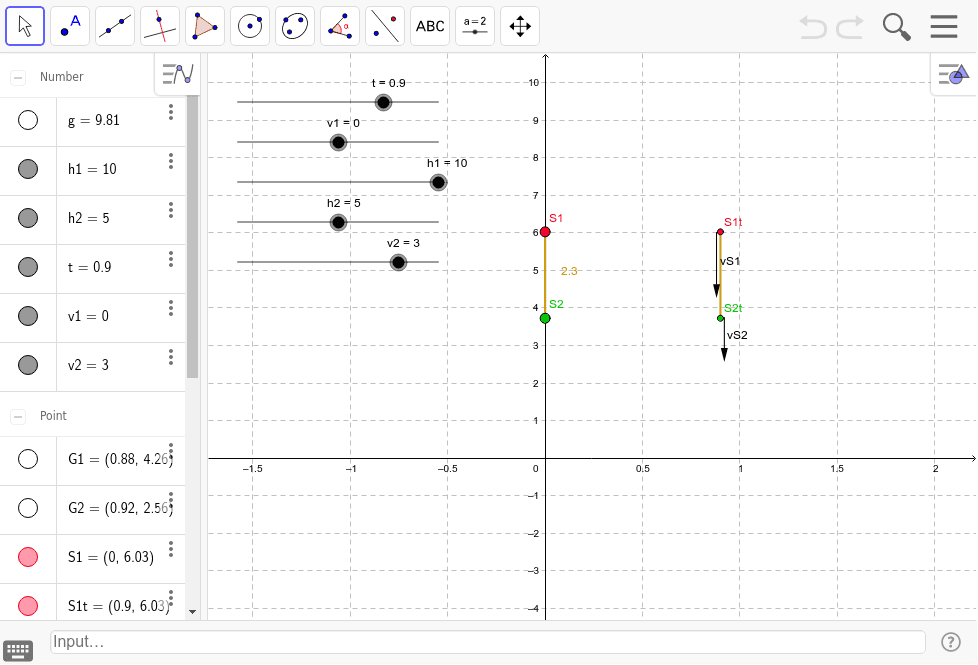Viewport: 978px width, 665px height.
Task: Select the Slider a=2 tool
Action: pyautogui.click(x=475, y=26)
